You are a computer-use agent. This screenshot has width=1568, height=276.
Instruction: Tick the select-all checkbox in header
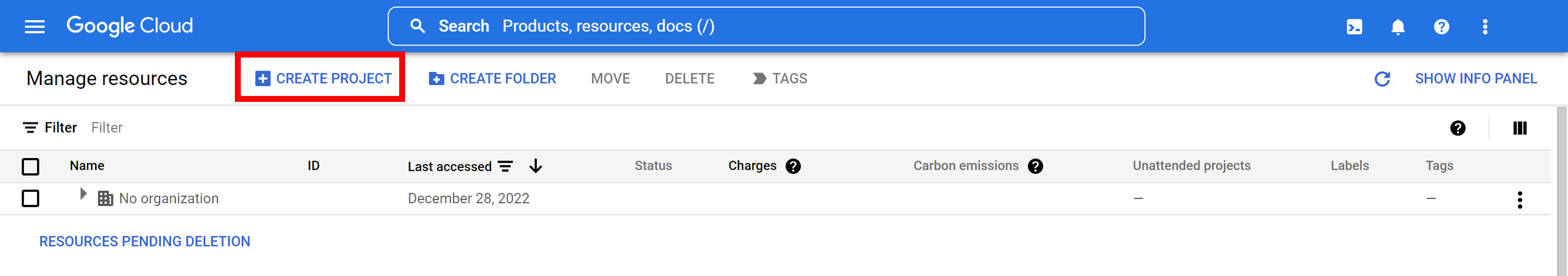30,167
